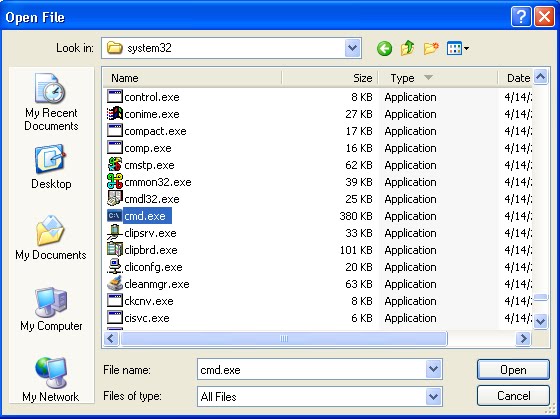This screenshot has height=419, width=560.
Task: Go up one folder level
Action: click(x=408, y=48)
